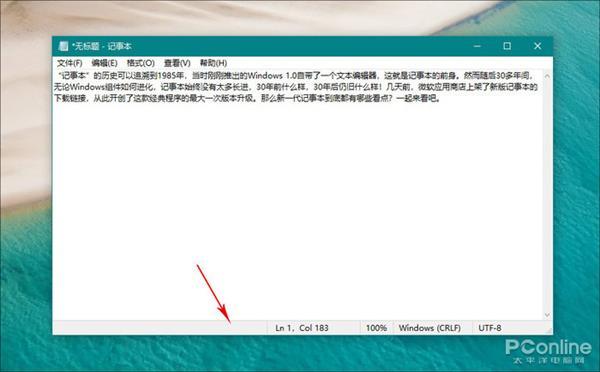Click the resize grip in status bar corner
Image resolution: width=600 pixels, height=372 pixels.
coord(549,330)
